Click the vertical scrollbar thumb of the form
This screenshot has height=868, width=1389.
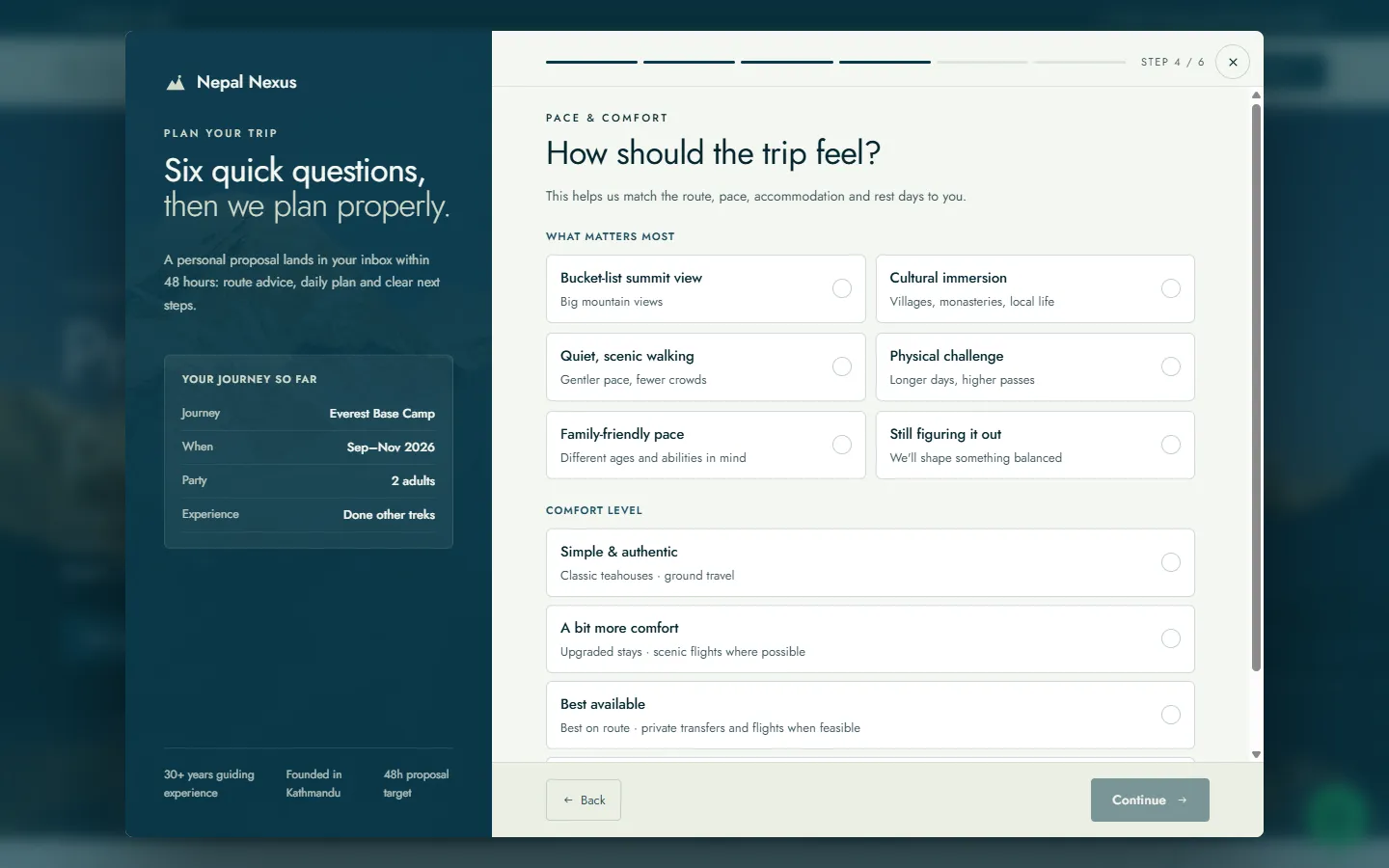(1256, 387)
